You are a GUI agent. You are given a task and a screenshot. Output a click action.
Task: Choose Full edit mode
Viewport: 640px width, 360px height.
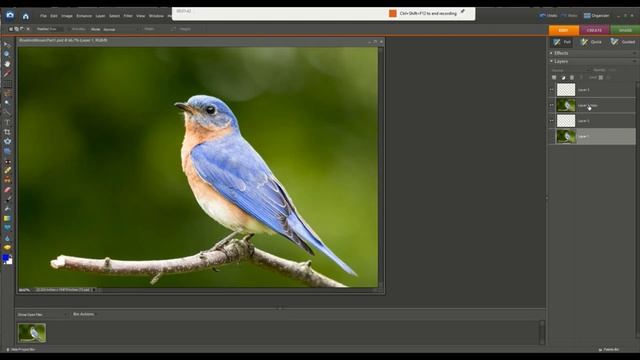point(562,42)
